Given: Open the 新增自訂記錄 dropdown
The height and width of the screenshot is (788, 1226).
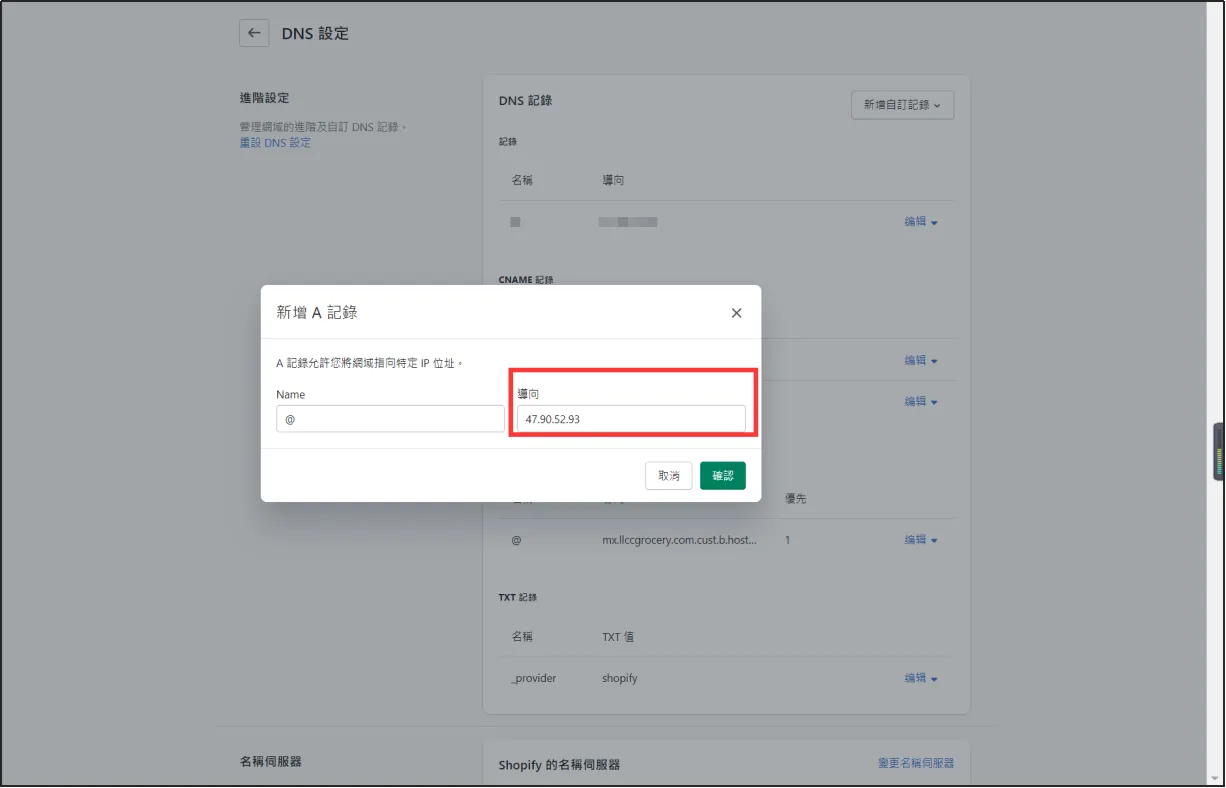Looking at the screenshot, I should click(901, 104).
